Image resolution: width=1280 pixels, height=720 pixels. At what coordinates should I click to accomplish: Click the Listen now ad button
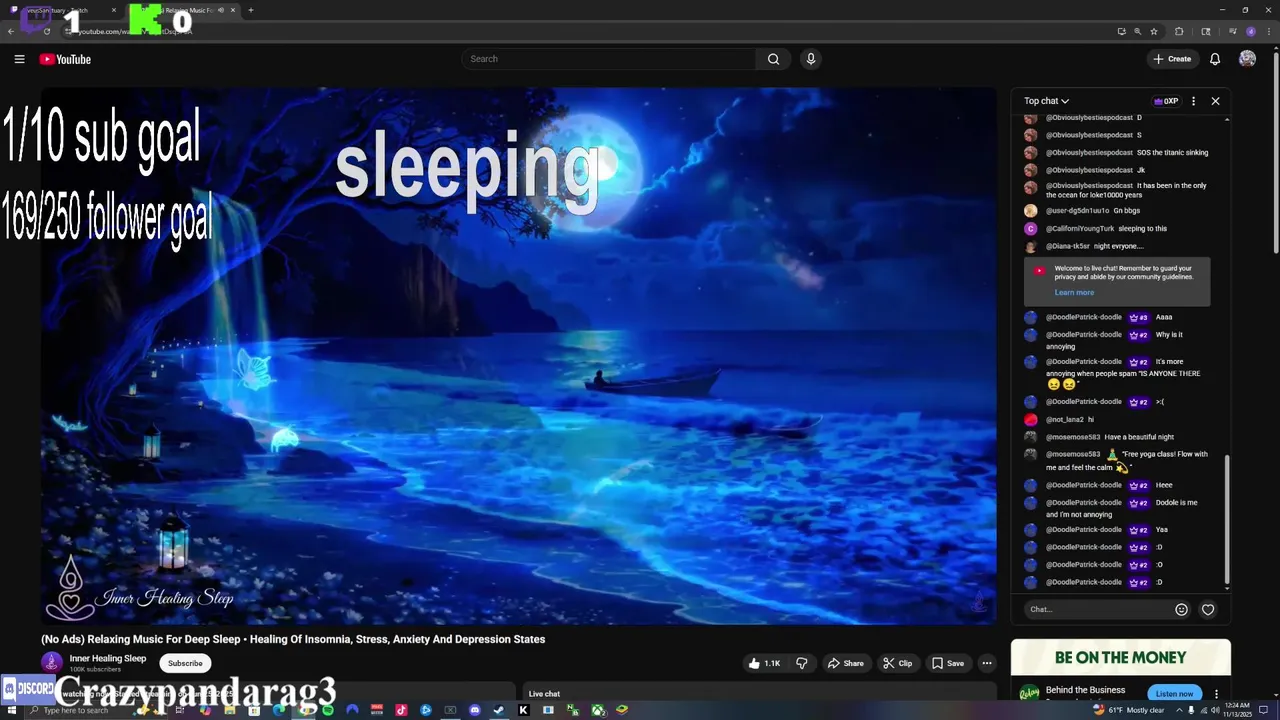tap(1174, 693)
